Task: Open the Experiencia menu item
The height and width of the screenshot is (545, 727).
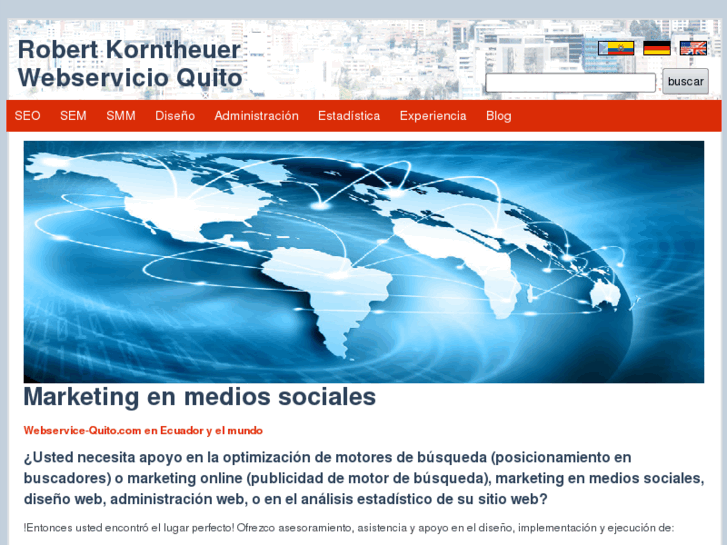Action: pyautogui.click(x=433, y=115)
